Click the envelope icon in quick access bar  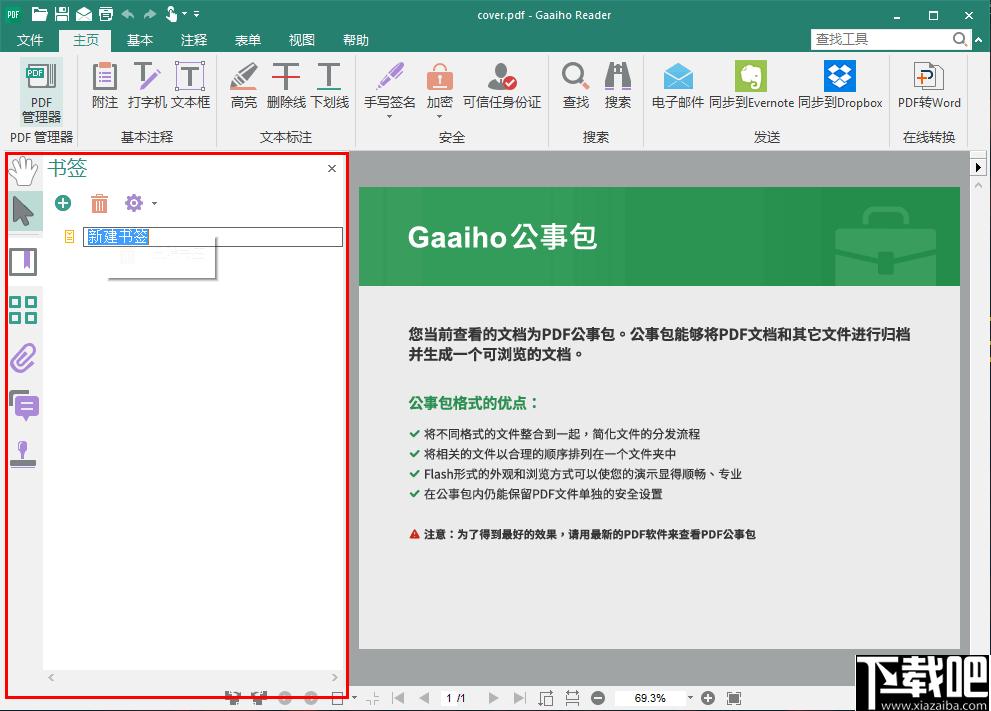(83, 14)
